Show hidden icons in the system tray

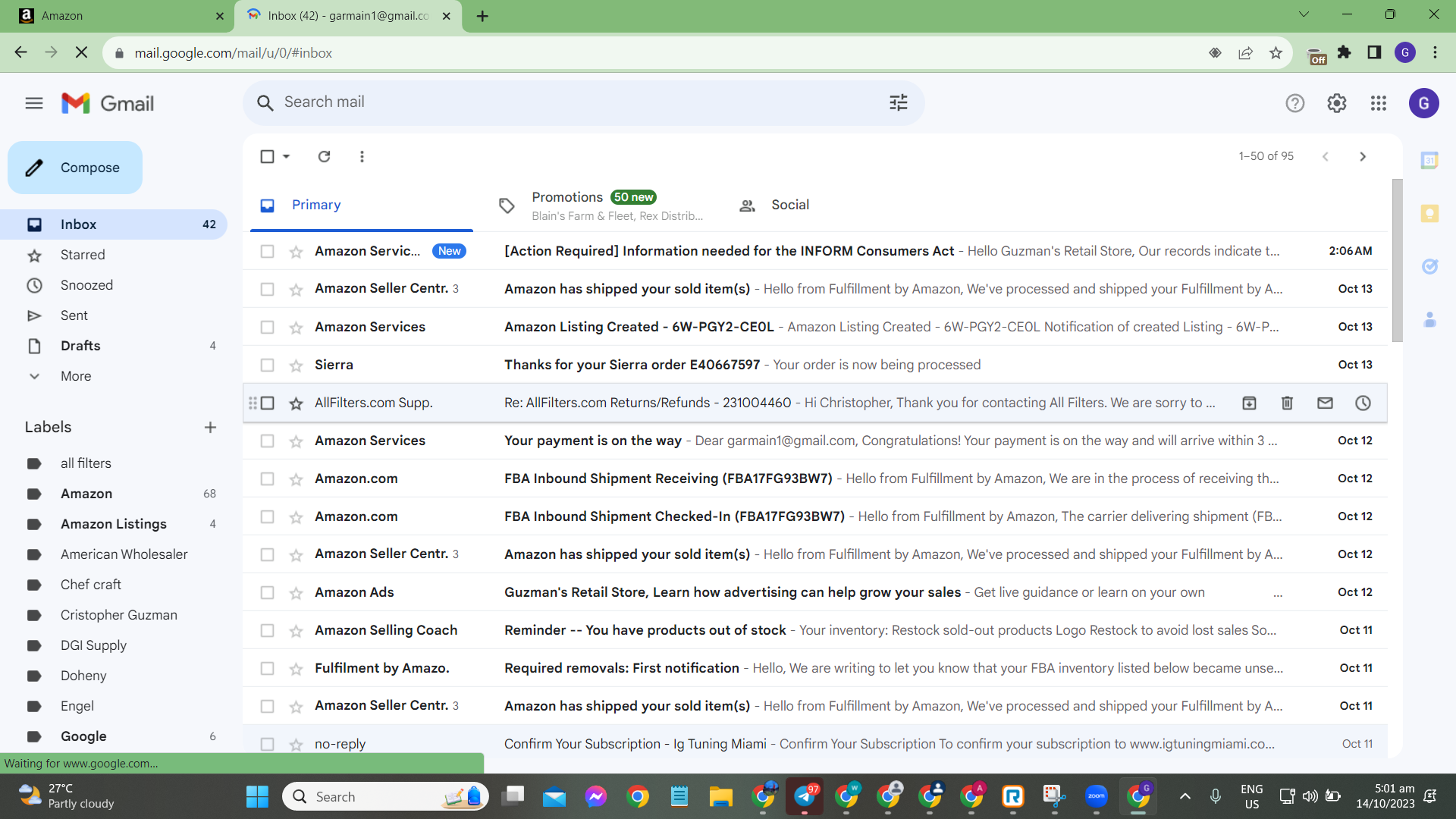1185,796
